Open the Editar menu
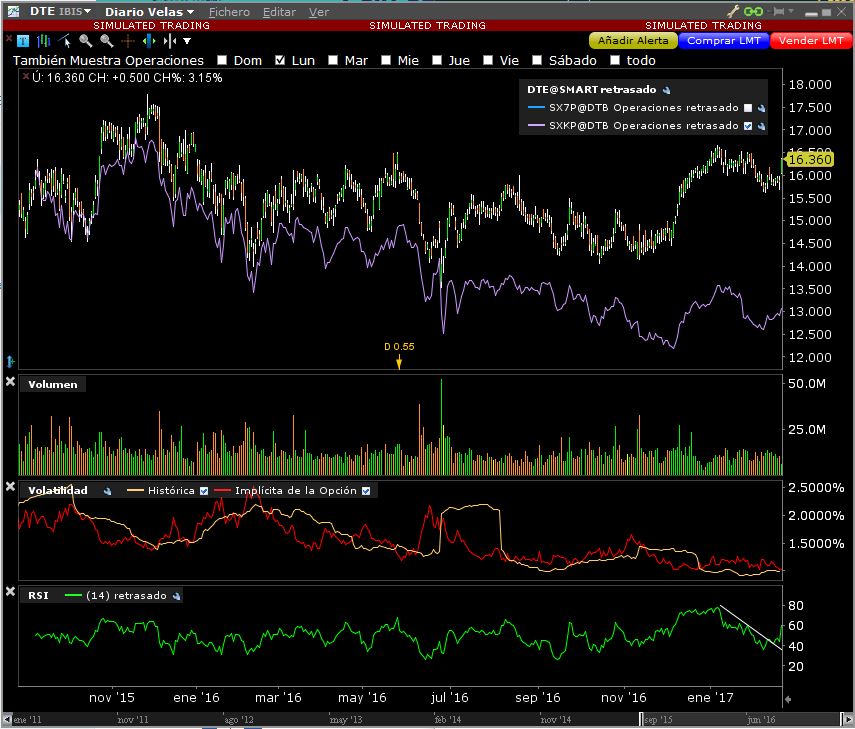Screen dimensions: 855x729 pos(279,11)
